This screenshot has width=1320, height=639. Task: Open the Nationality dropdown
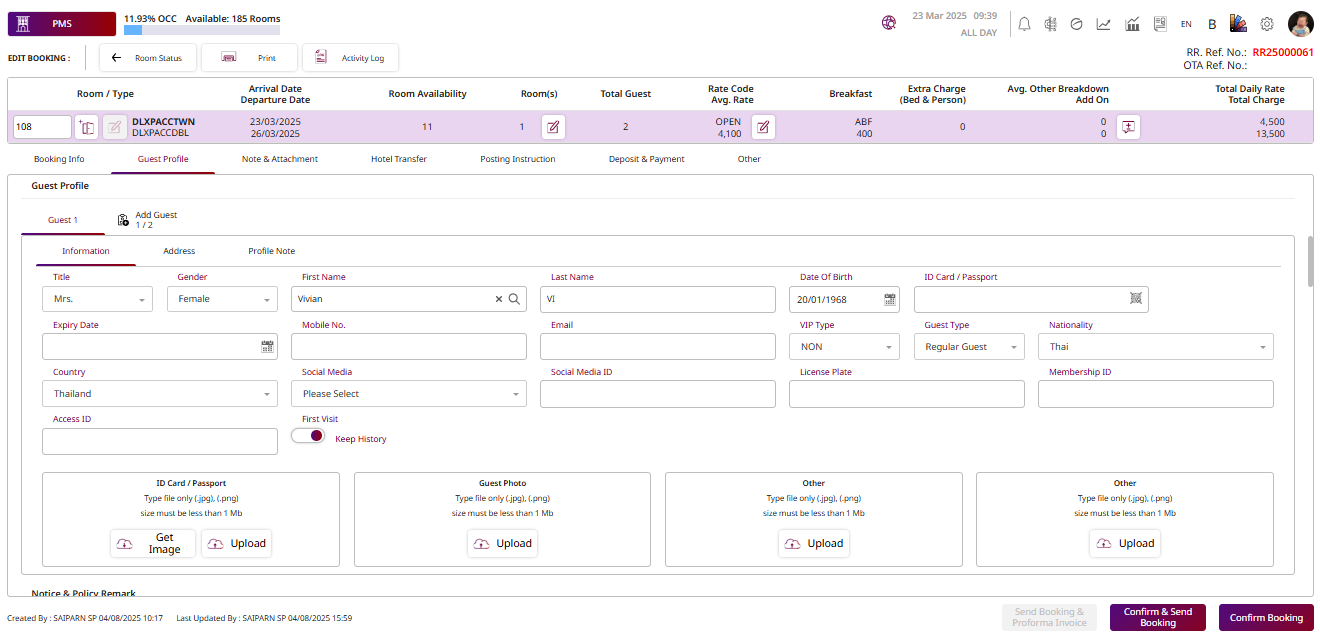1155,347
